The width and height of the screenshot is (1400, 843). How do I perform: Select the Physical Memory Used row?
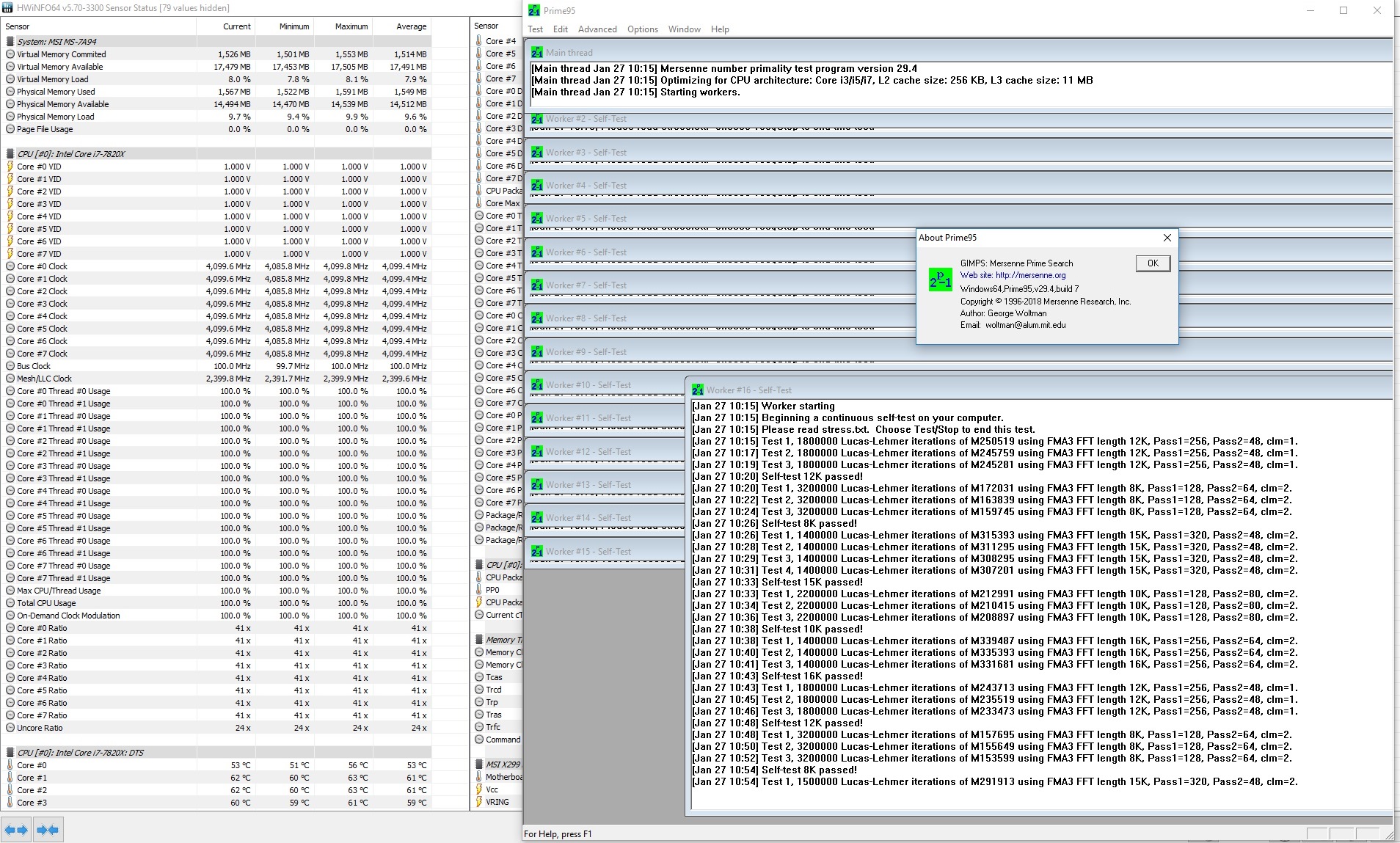click(x=216, y=92)
